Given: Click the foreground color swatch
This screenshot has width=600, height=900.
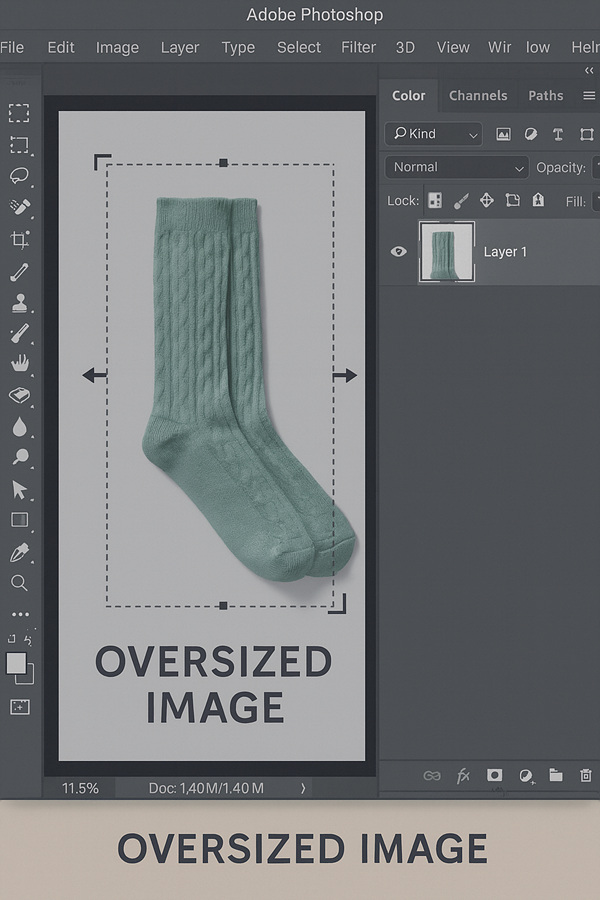Looking at the screenshot, I should pos(16,663).
